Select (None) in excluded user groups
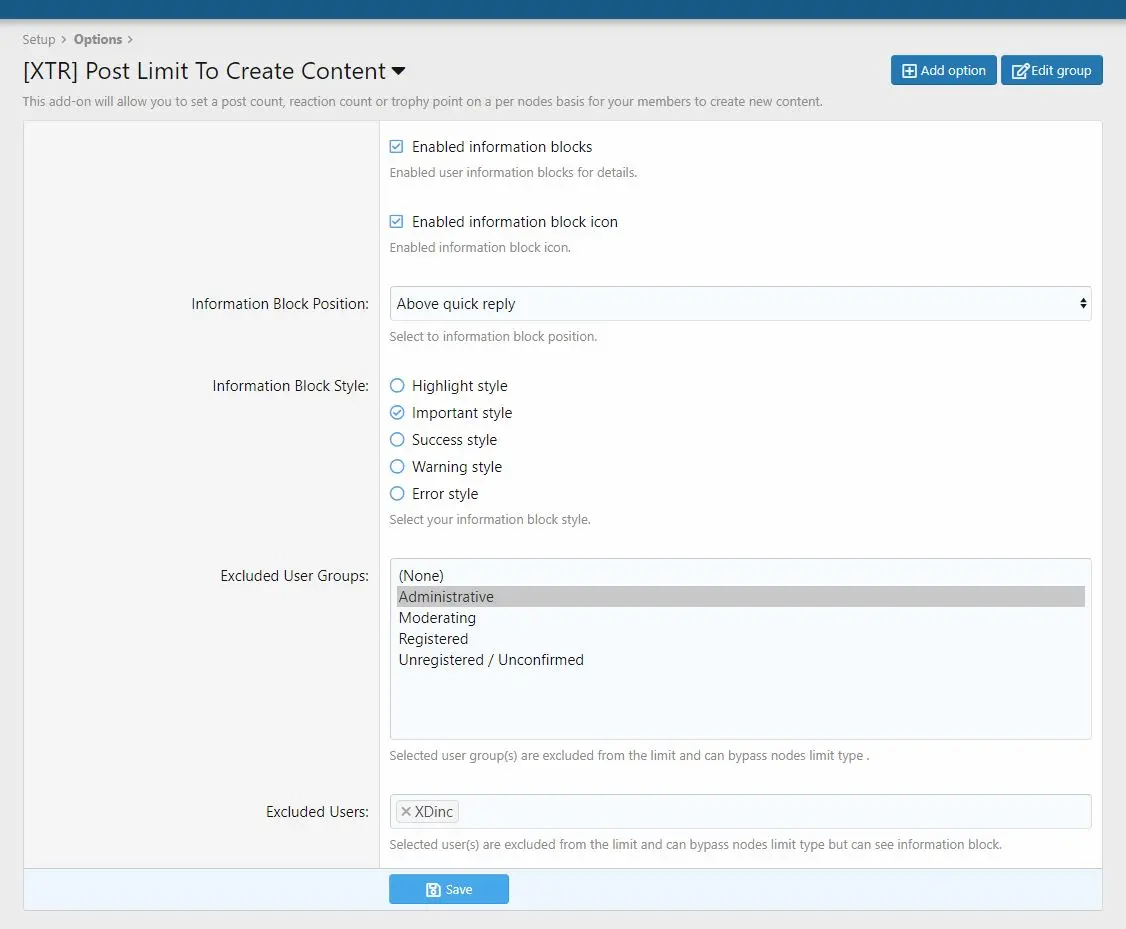The height and width of the screenshot is (929, 1126). click(740, 576)
